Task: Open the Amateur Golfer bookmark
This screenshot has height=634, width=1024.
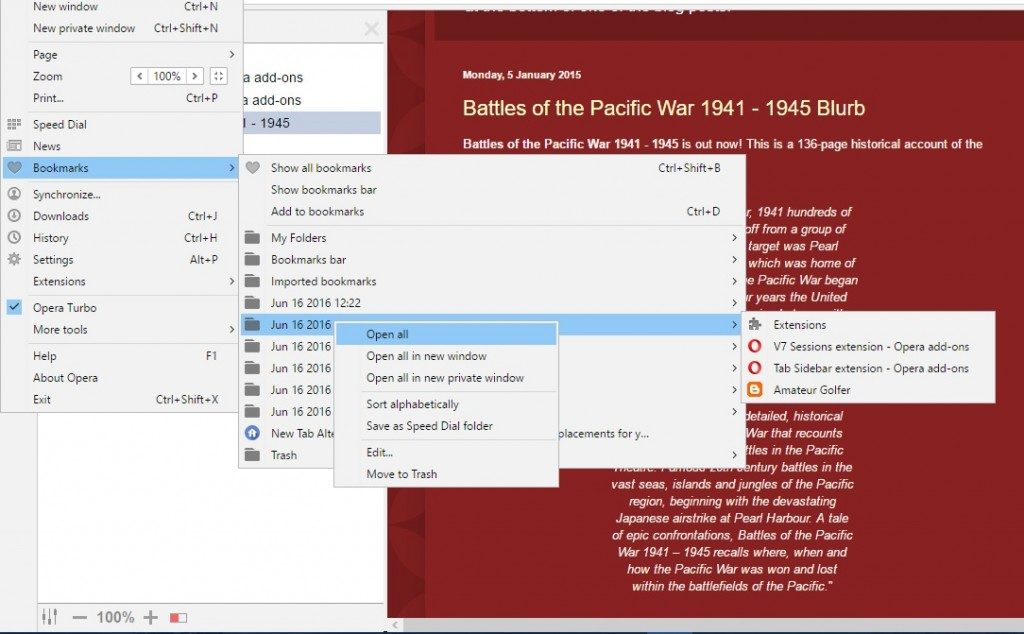Action: 869,390
